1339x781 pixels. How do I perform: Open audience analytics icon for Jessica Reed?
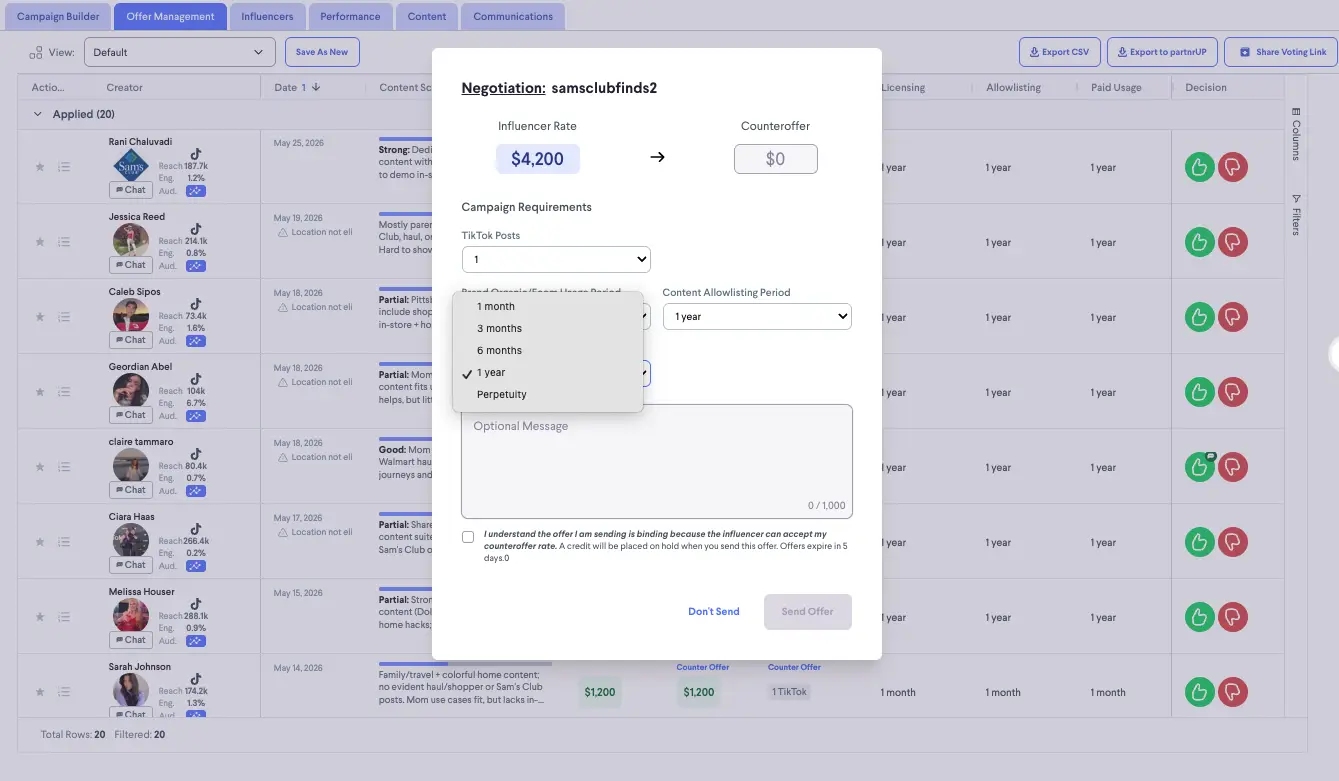point(196,266)
